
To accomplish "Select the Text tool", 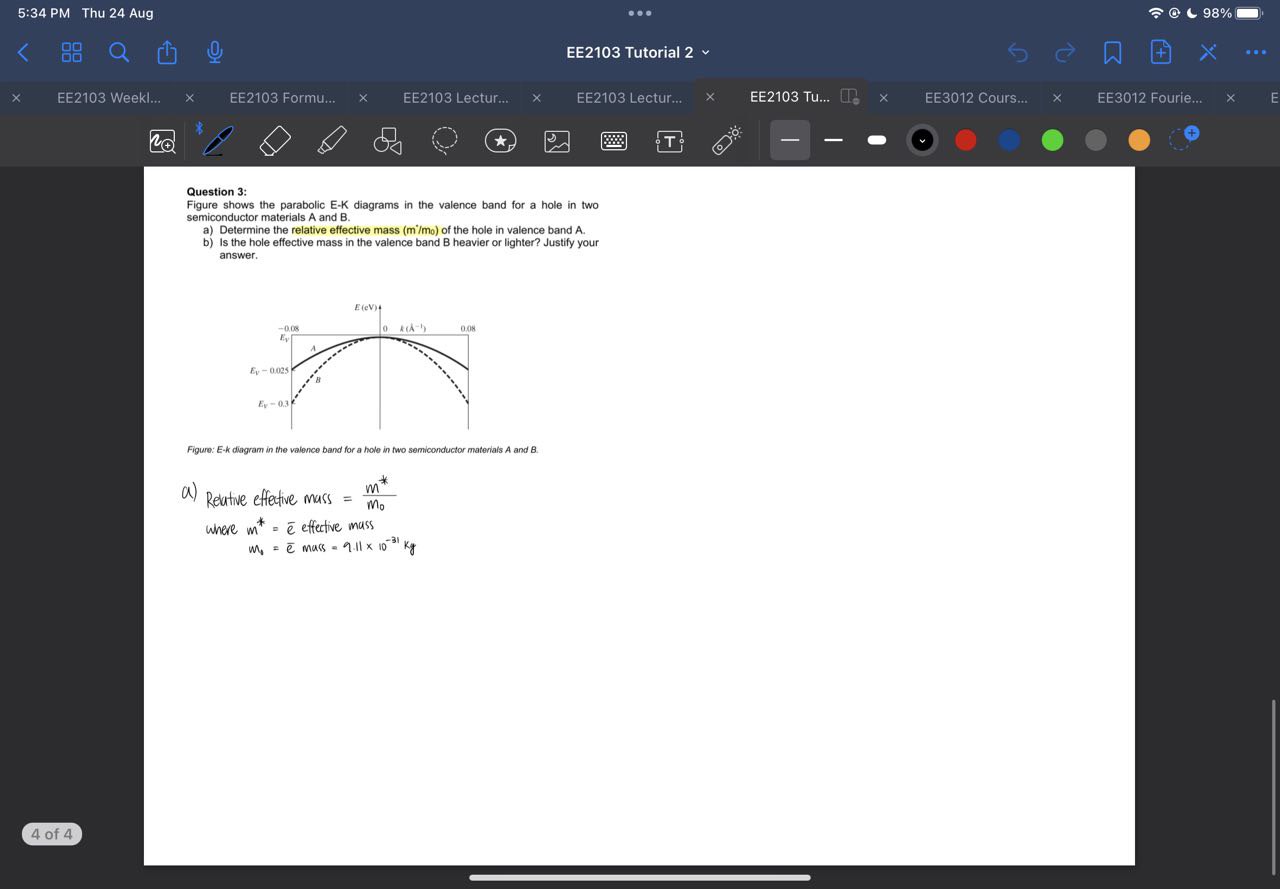I will [x=669, y=140].
